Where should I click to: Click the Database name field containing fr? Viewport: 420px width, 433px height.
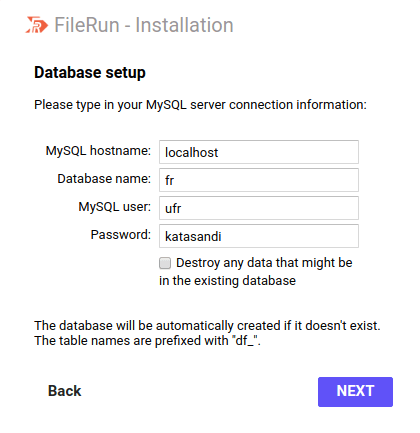(x=259, y=180)
